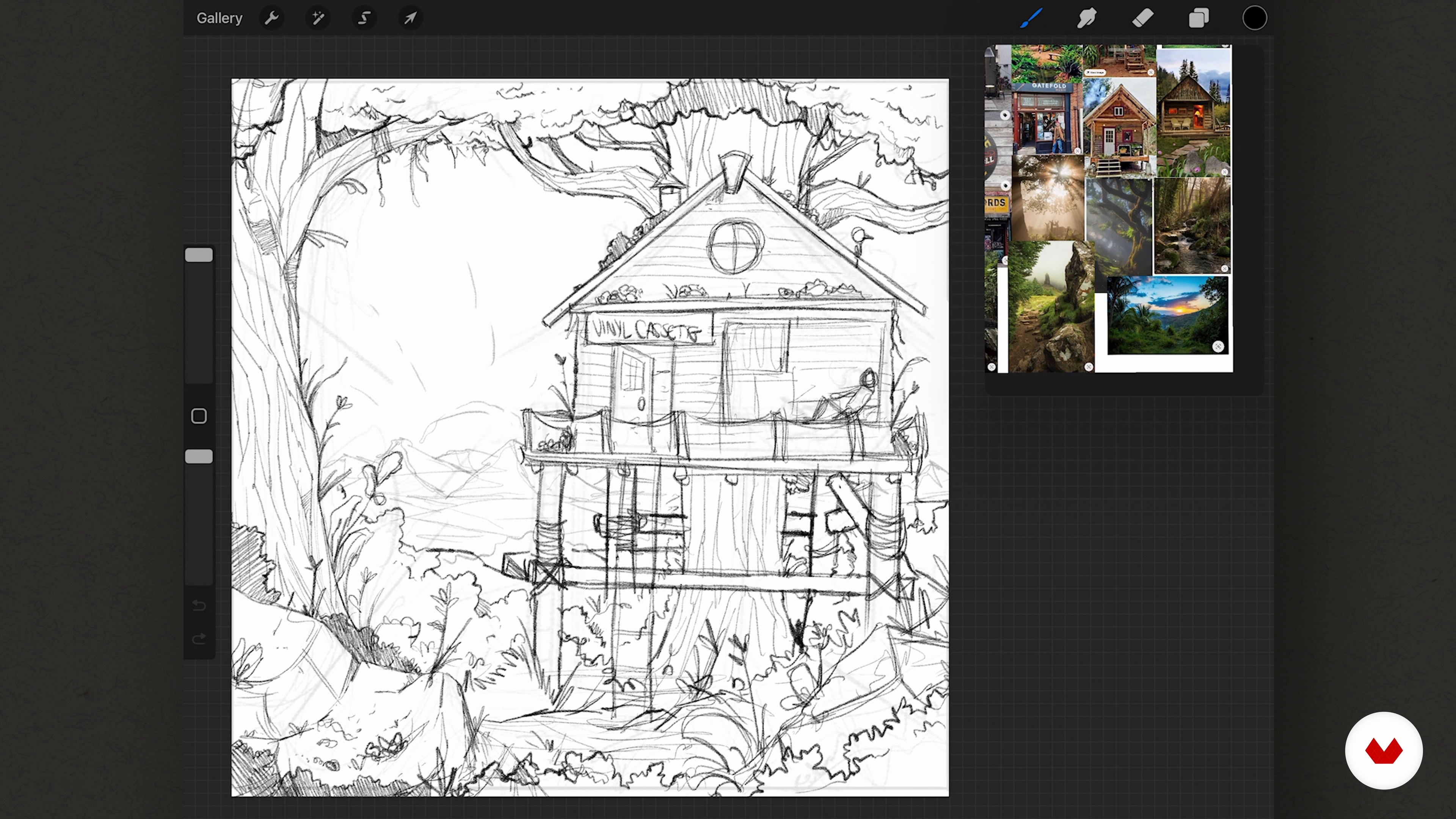Return to the Gallery
Viewport: 1456px width, 819px height.
(219, 18)
